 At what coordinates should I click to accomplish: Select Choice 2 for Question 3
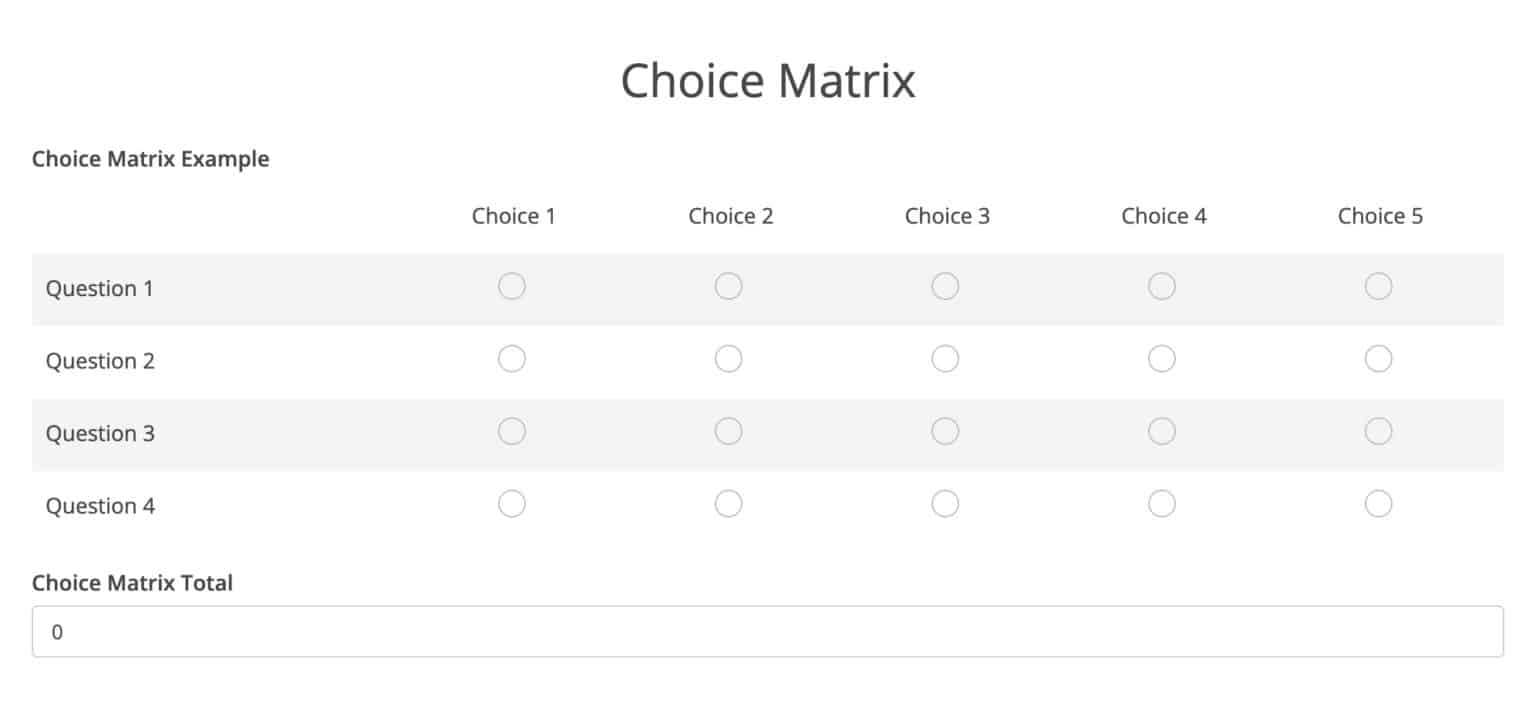(728, 431)
